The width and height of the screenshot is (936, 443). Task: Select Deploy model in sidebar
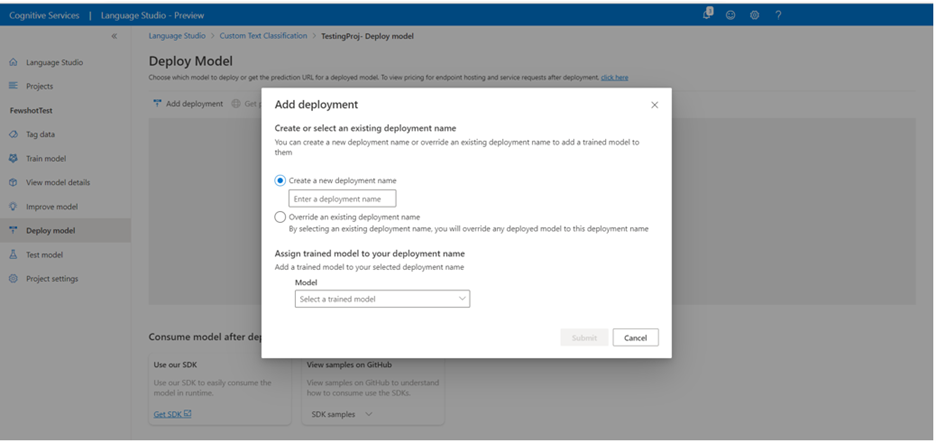click(x=51, y=230)
